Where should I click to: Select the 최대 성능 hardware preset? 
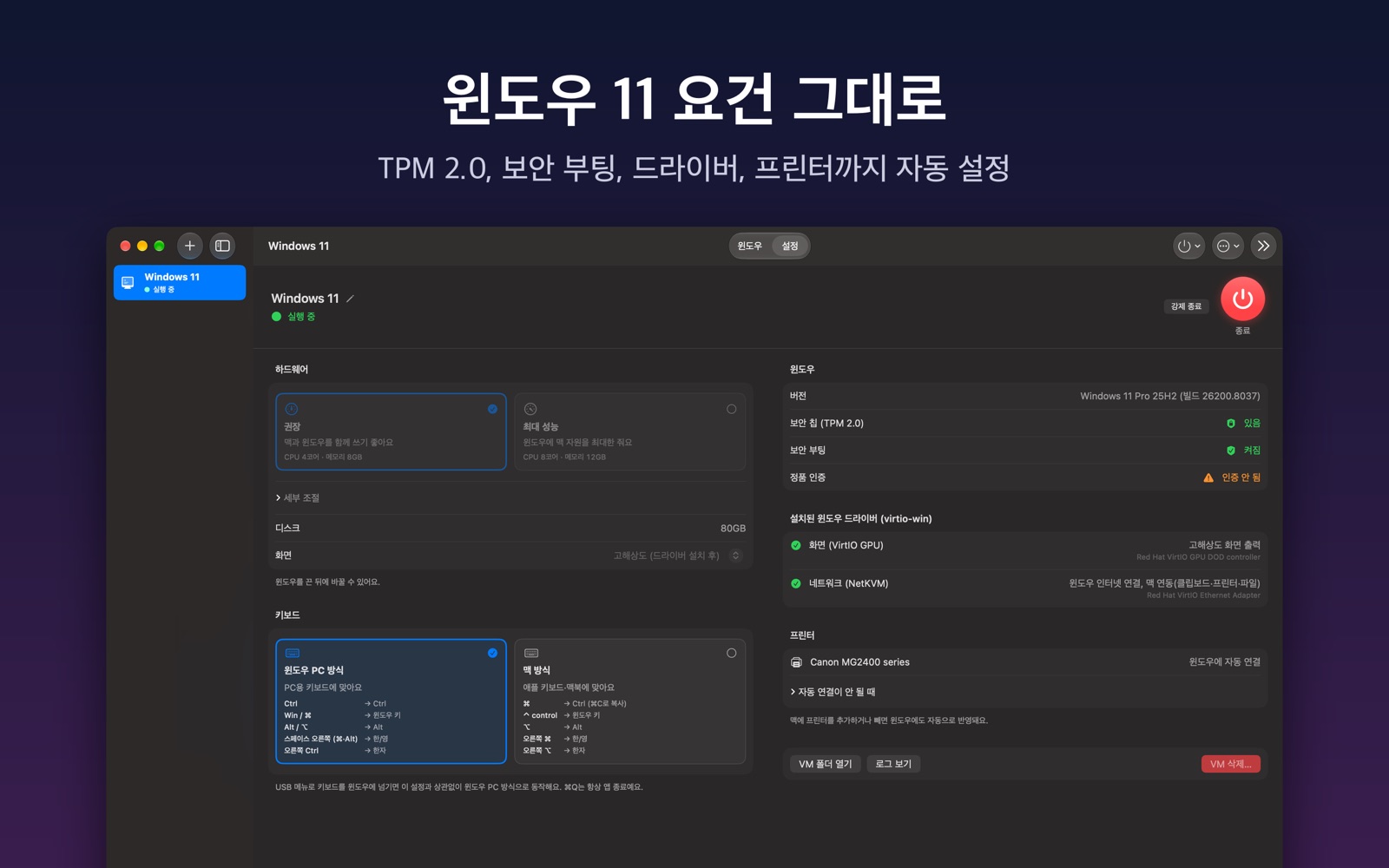point(629,431)
